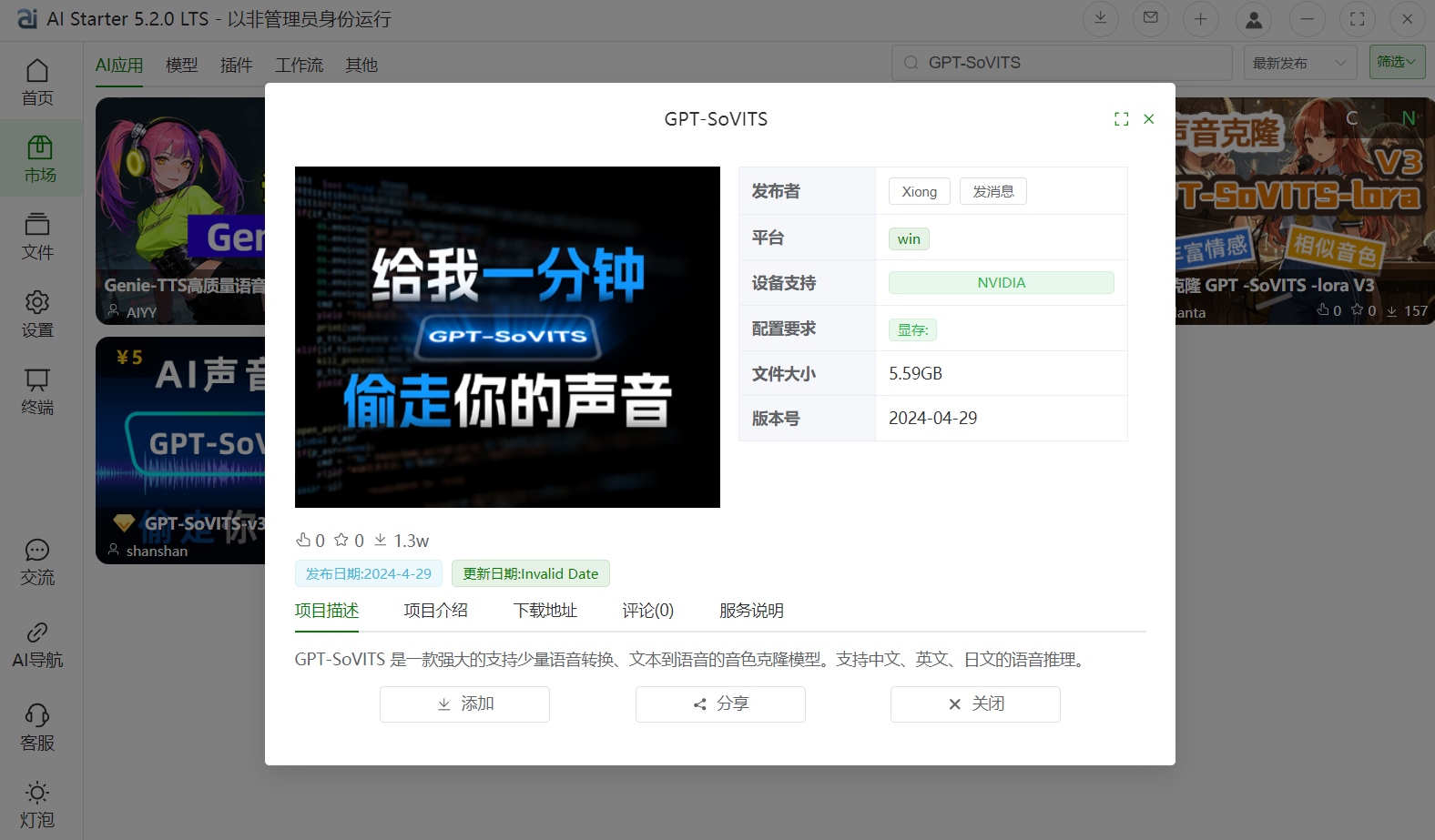Click the 显存 requirement tag
The height and width of the screenshot is (840, 1435).
(912, 329)
